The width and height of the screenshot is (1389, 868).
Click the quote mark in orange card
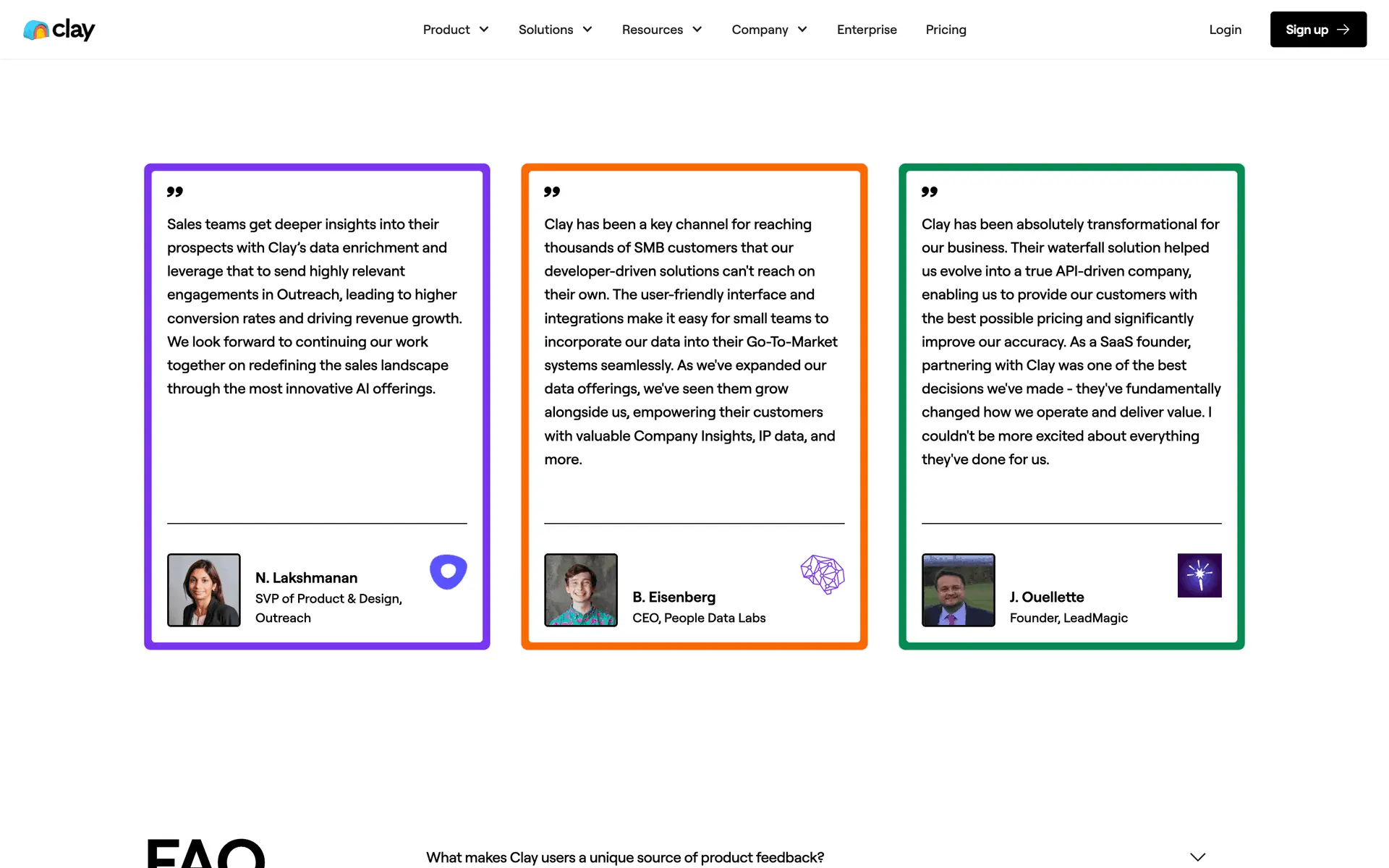tap(552, 192)
